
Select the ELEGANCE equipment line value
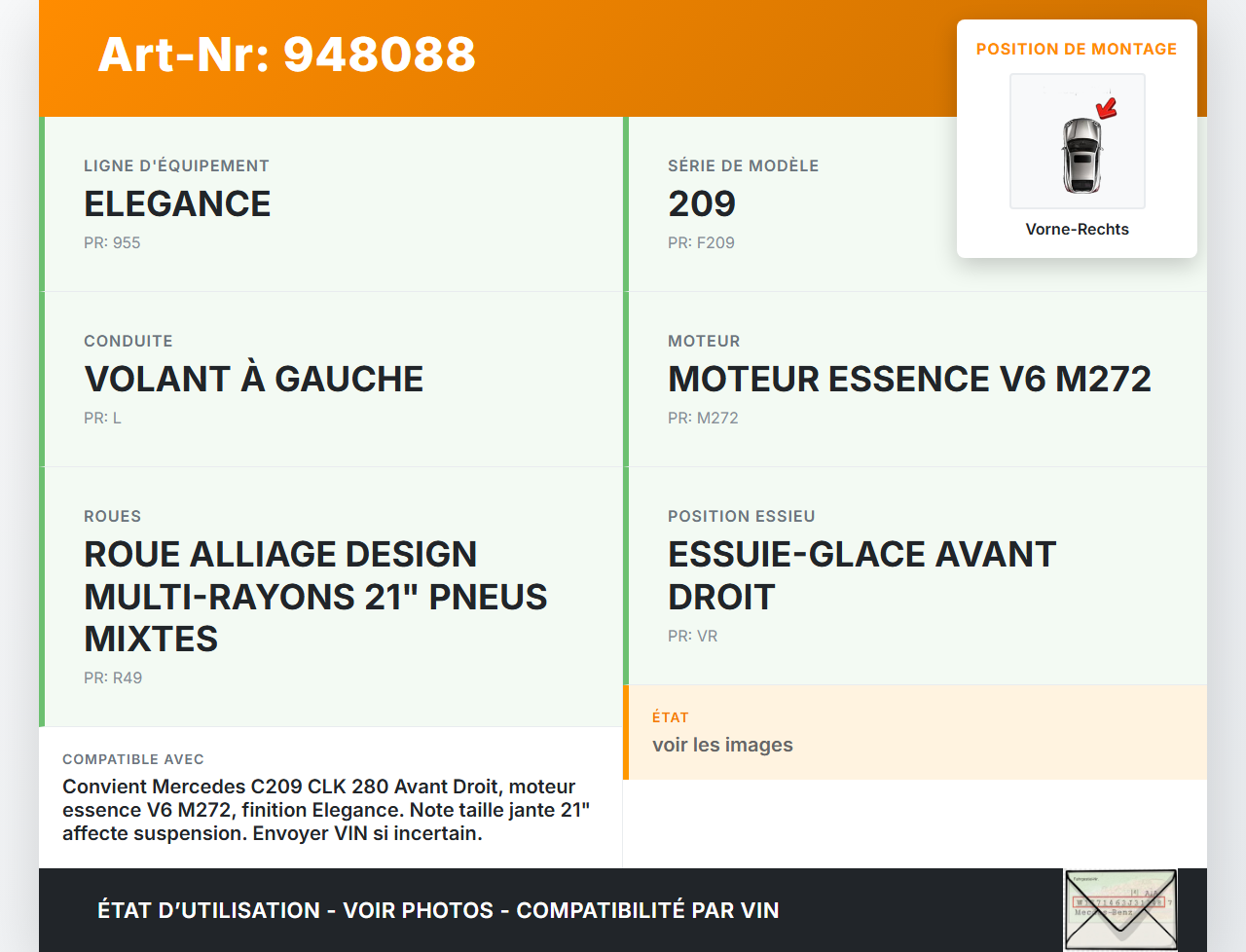[177, 203]
